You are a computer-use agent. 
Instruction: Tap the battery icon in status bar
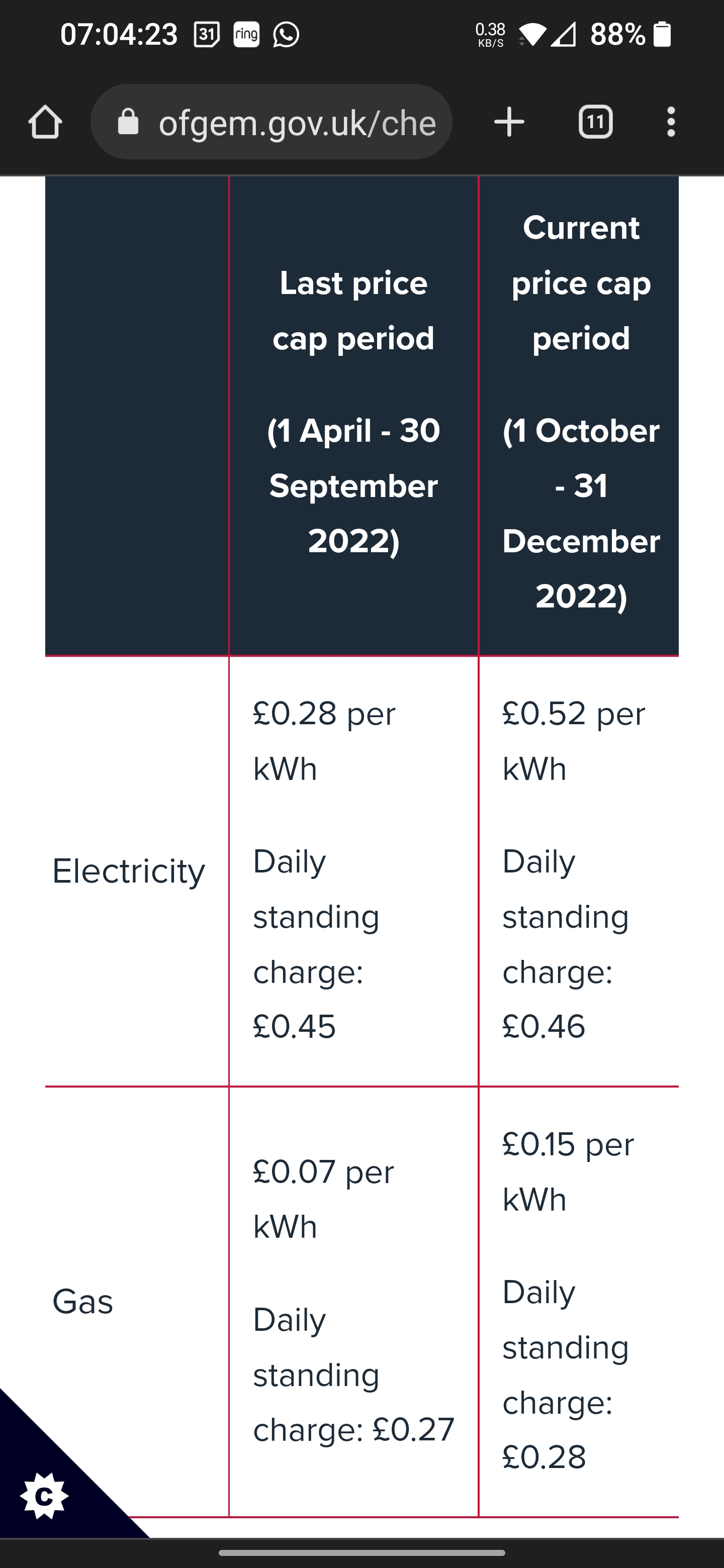coord(662,34)
